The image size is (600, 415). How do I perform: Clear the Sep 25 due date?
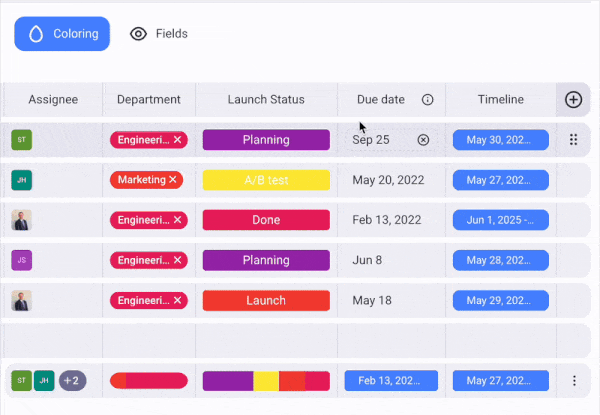click(423, 140)
